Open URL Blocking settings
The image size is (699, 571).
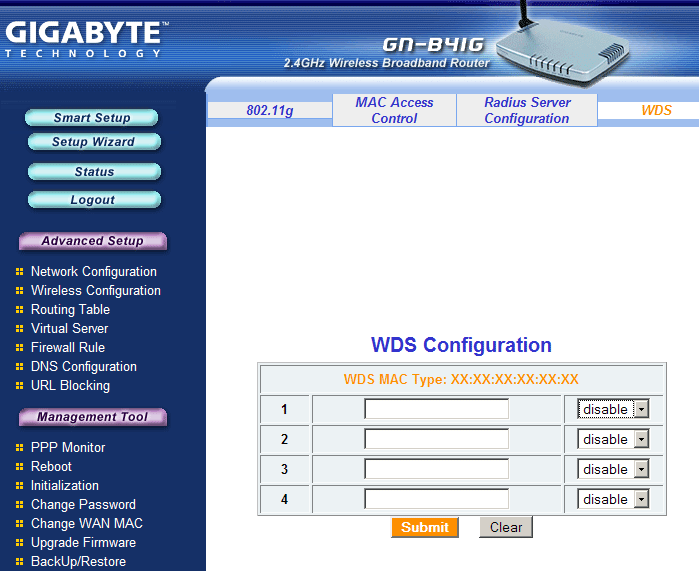point(70,386)
